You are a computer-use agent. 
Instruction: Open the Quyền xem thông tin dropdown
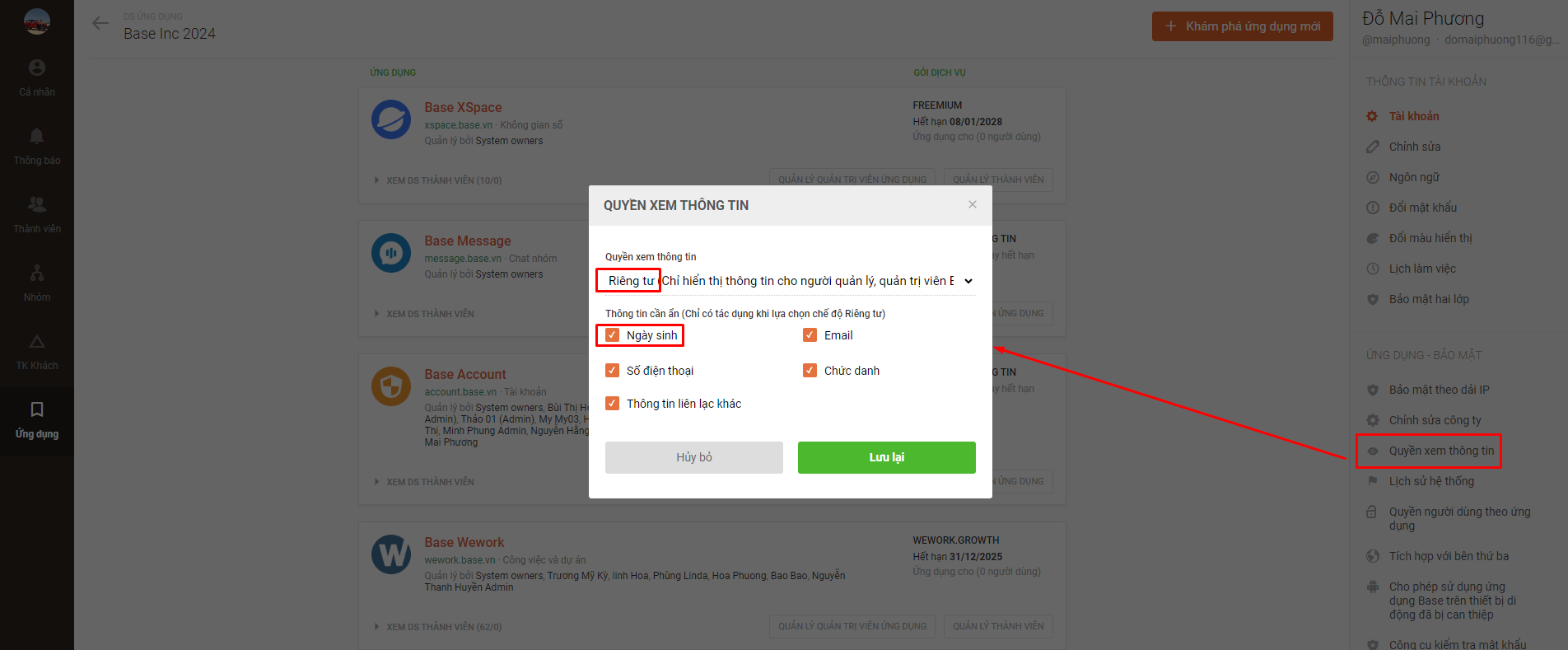click(791, 281)
